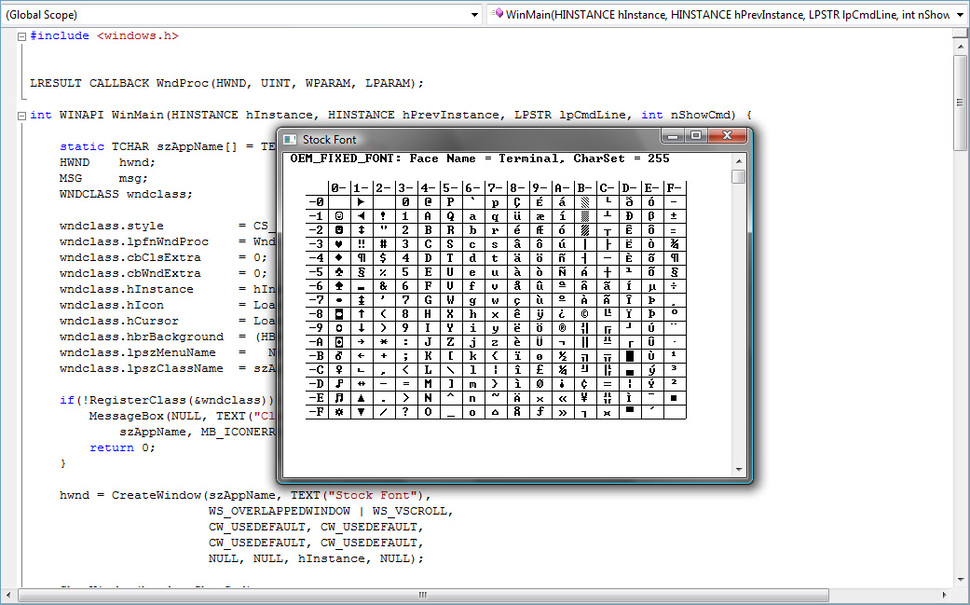Click the editor's horizontal scrollbar thumb
970x605 pixels.
tap(423, 595)
